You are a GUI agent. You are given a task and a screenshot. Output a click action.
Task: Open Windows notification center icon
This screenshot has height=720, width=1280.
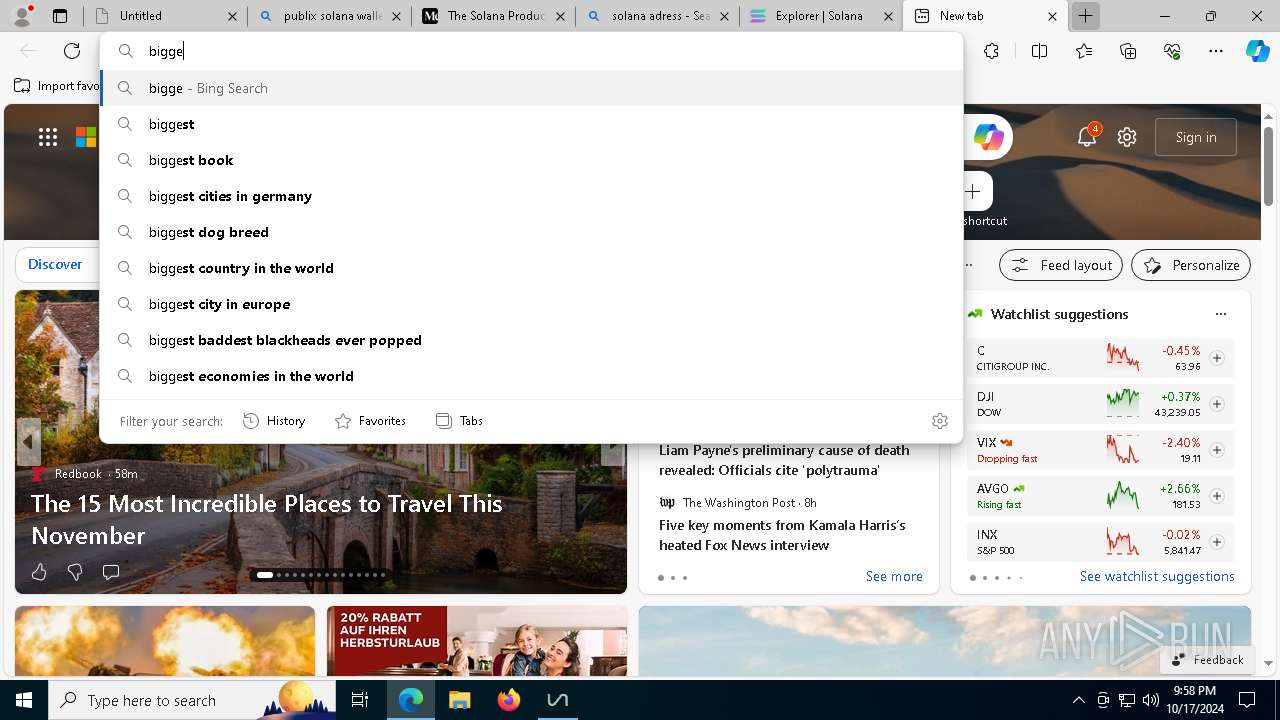point(1247,700)
